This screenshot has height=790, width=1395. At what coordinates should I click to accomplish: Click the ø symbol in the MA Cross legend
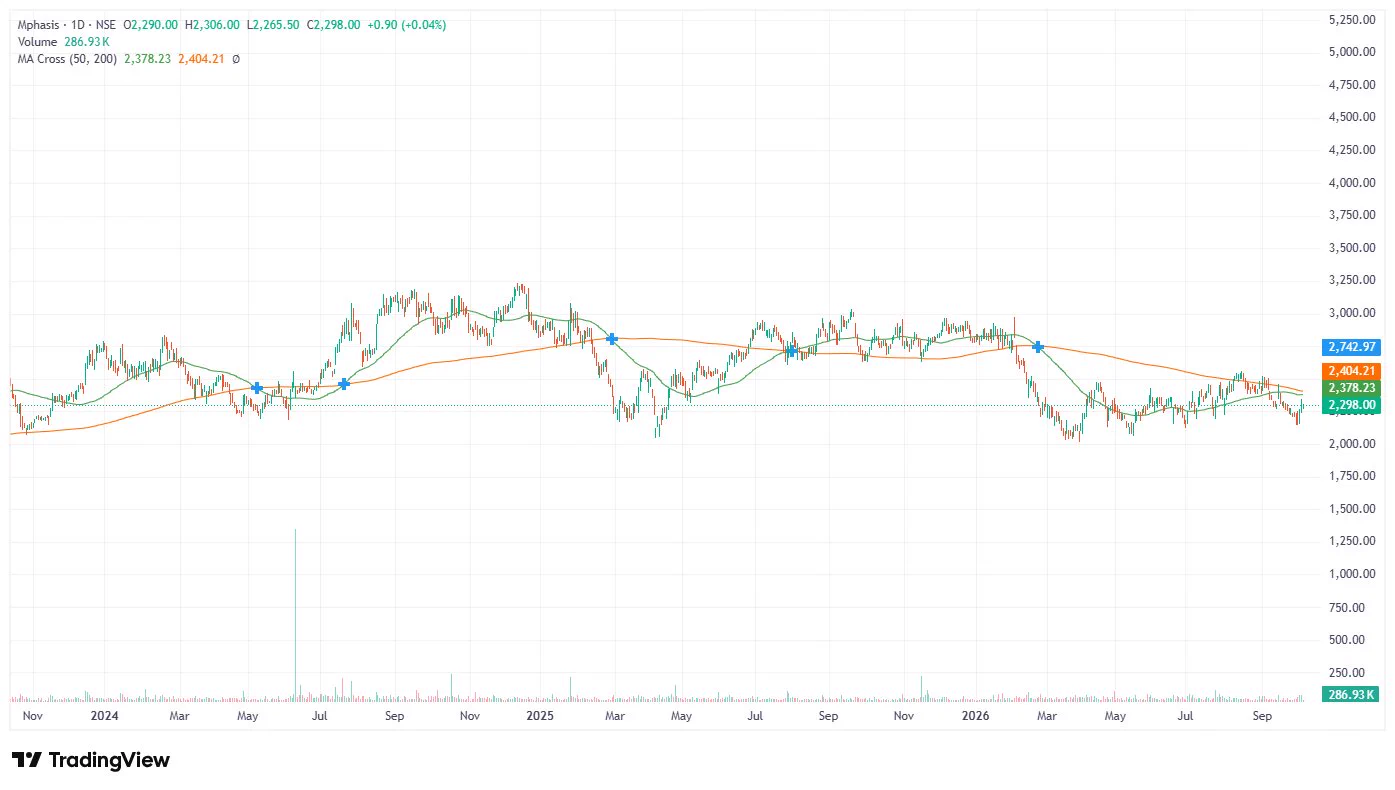click(235, 59)
